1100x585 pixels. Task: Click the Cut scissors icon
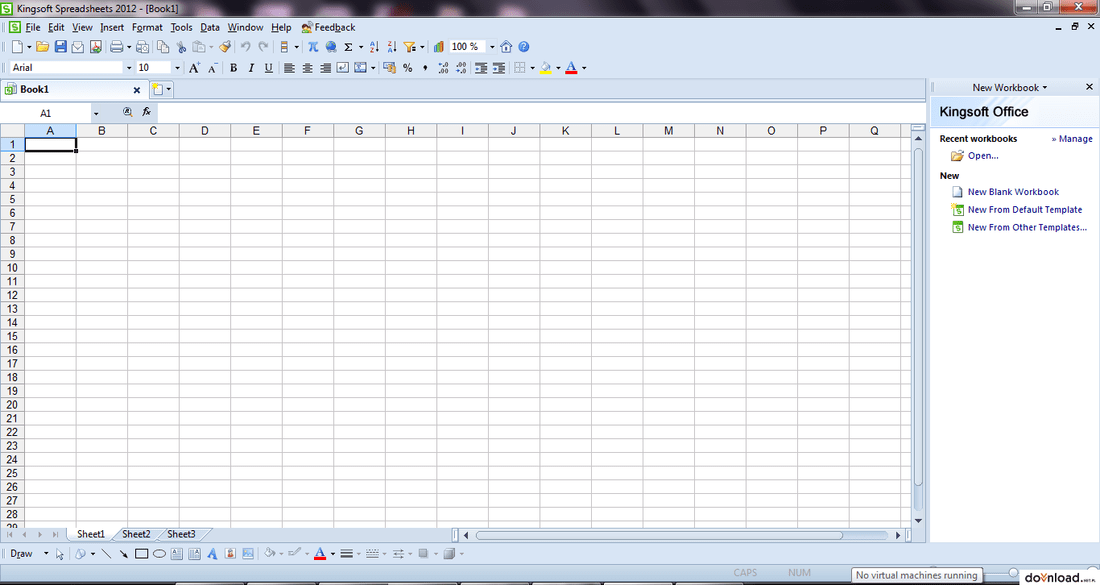(181, 47)
